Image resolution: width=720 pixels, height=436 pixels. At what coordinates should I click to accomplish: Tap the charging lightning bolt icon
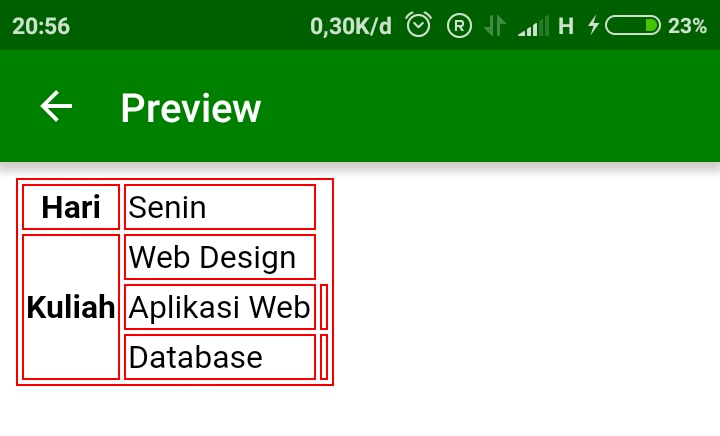pyautogui.click(x=593, y=26)
